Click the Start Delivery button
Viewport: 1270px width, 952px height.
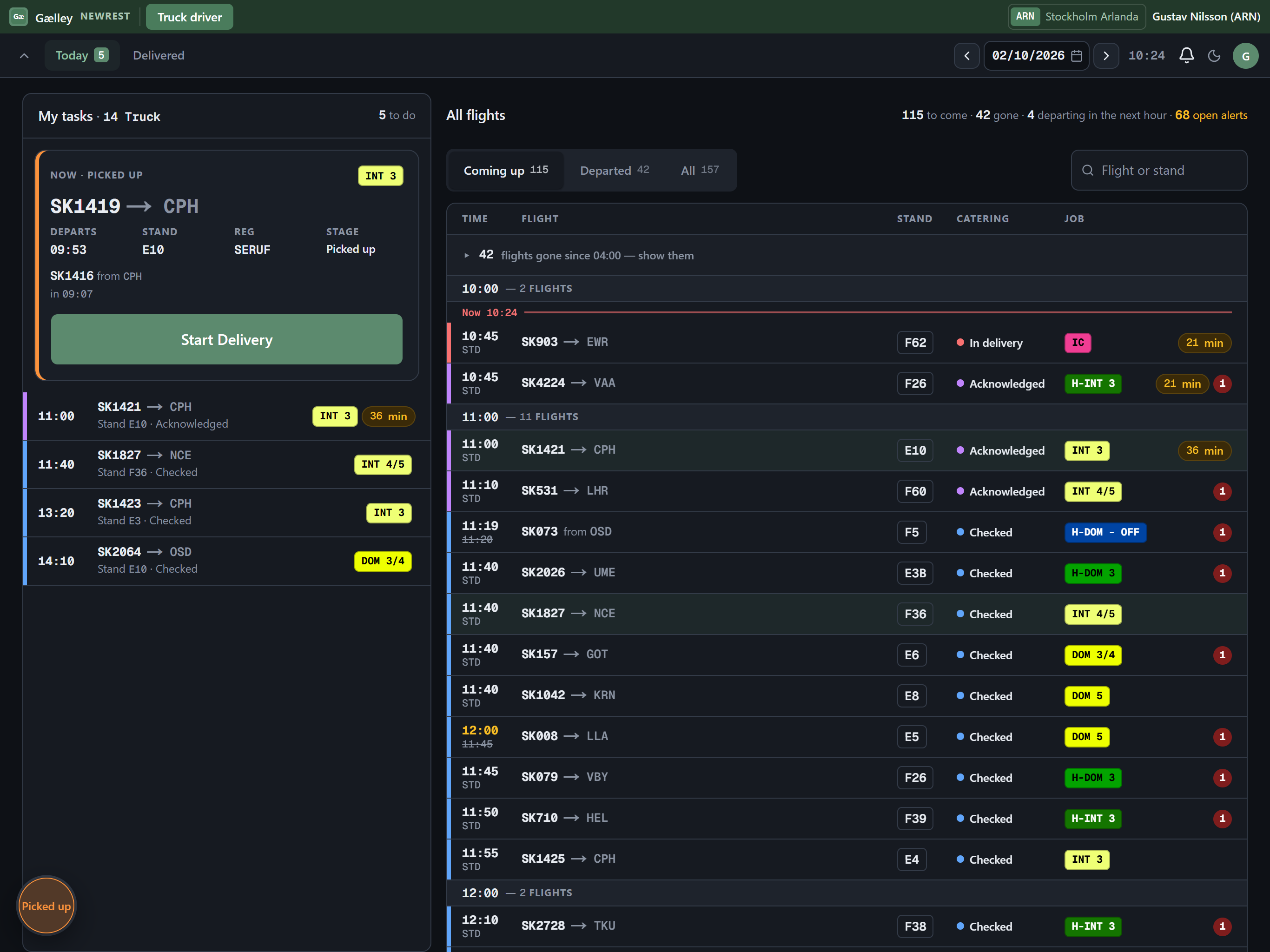pyautogui.click(x=226, y=339)
